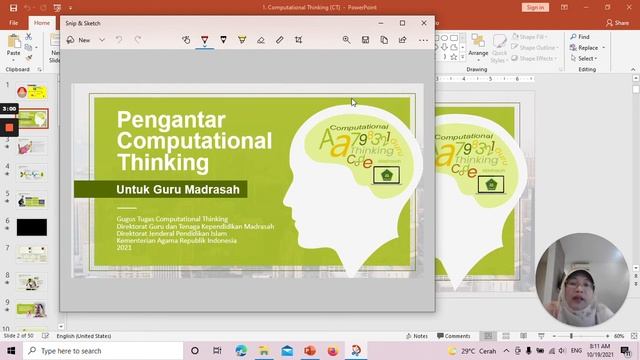The width and height of the screenshot is (640, 360).
Task: Copy the snip to clipboard
Action: click(384, 40)
